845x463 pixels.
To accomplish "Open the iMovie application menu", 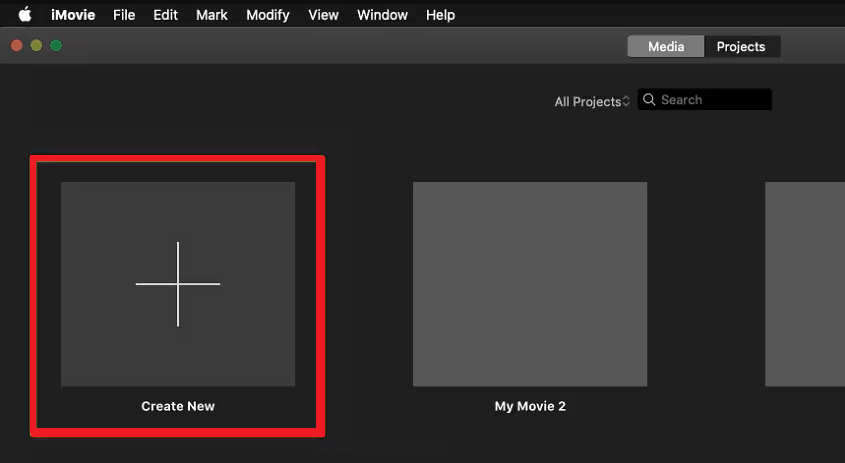I will click(73, 15).
